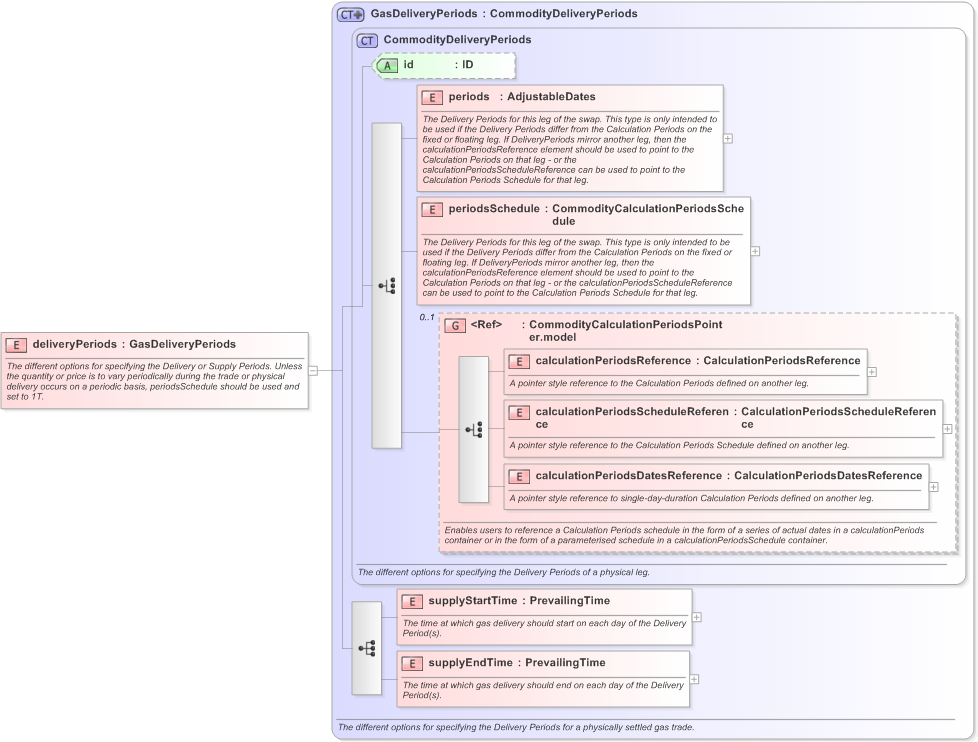The height and width of the screenshot is (742, 978).
Task: Expand the periodsSchedule element
Action: tap(755, 251)
